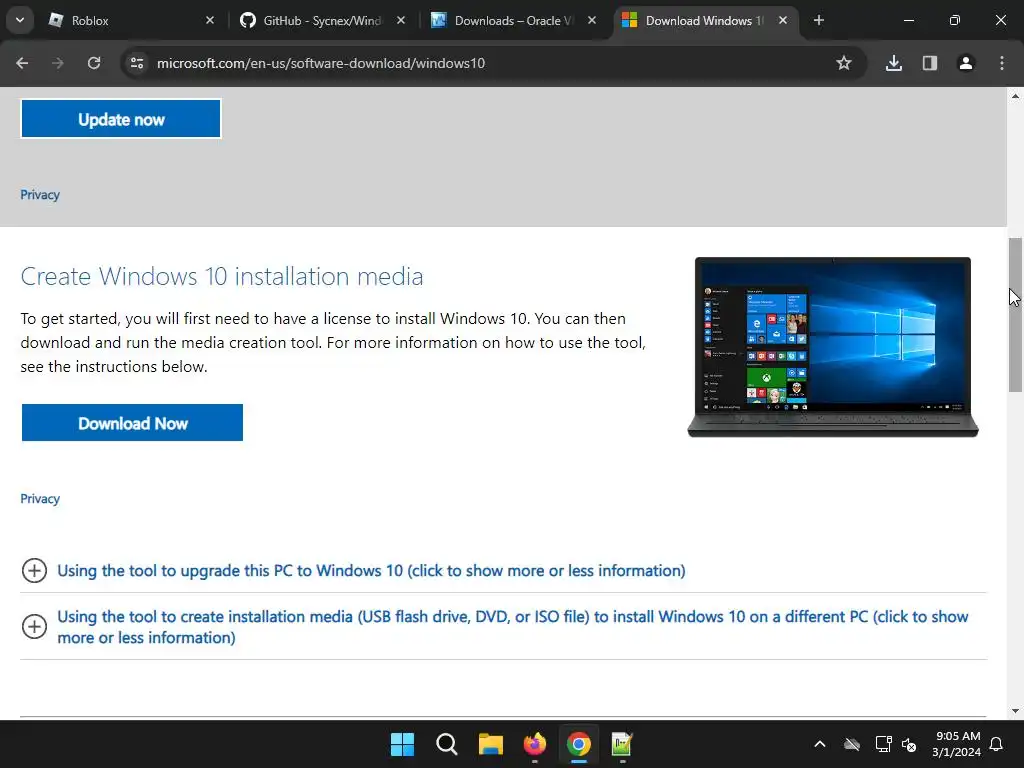The width and height of the screenshot is (1024, 768).
Task: Open a new browser tab
Action: 818,20
